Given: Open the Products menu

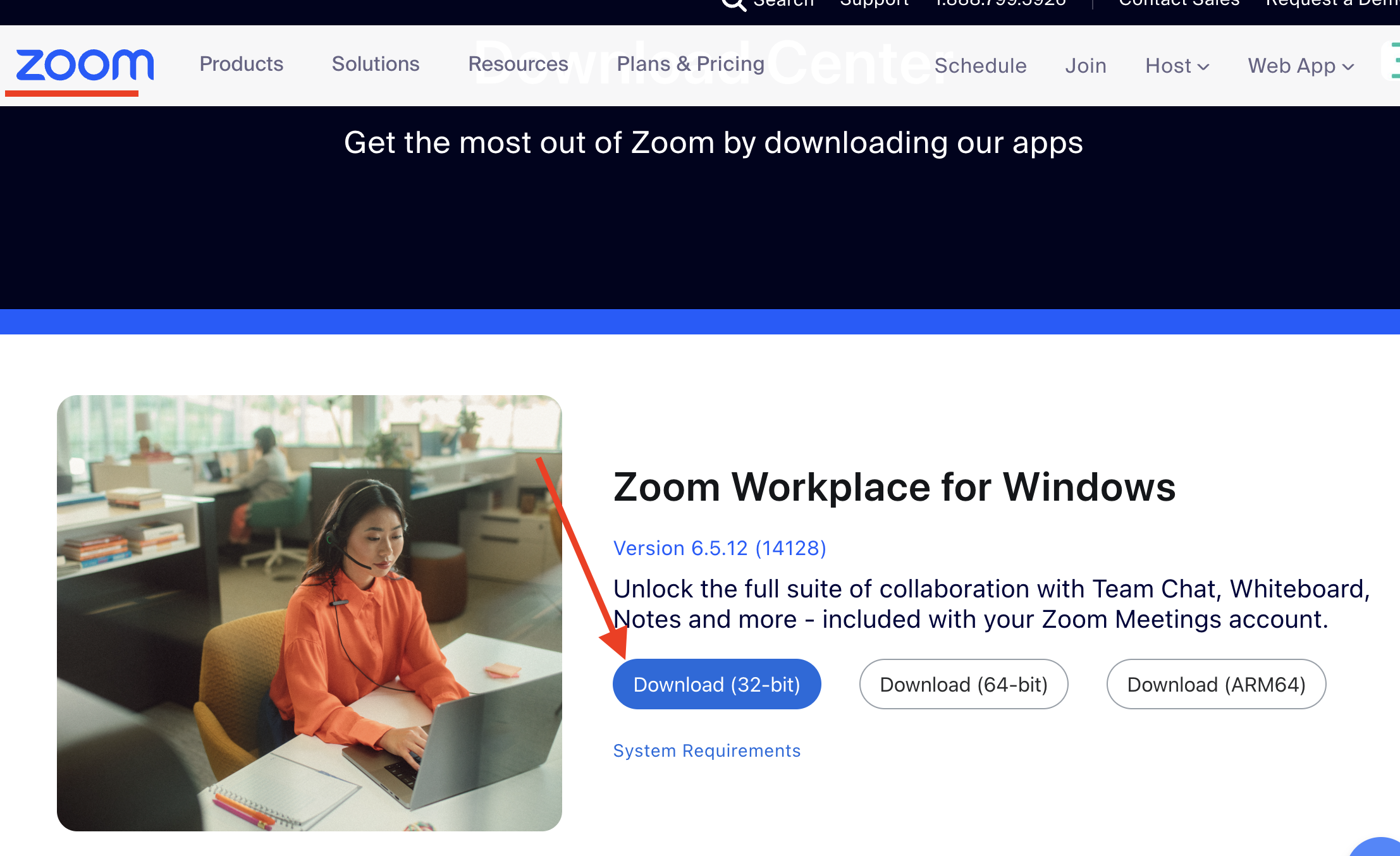Looking at the screenshot, I should click(242, 64).
